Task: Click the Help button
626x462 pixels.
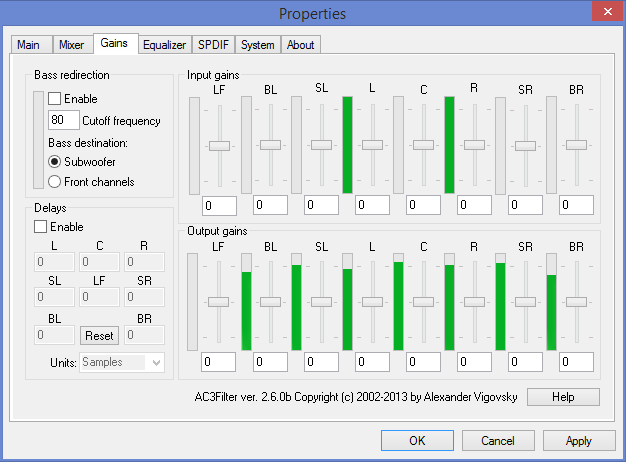Action: pyautogui.click(x=563, y=397)
